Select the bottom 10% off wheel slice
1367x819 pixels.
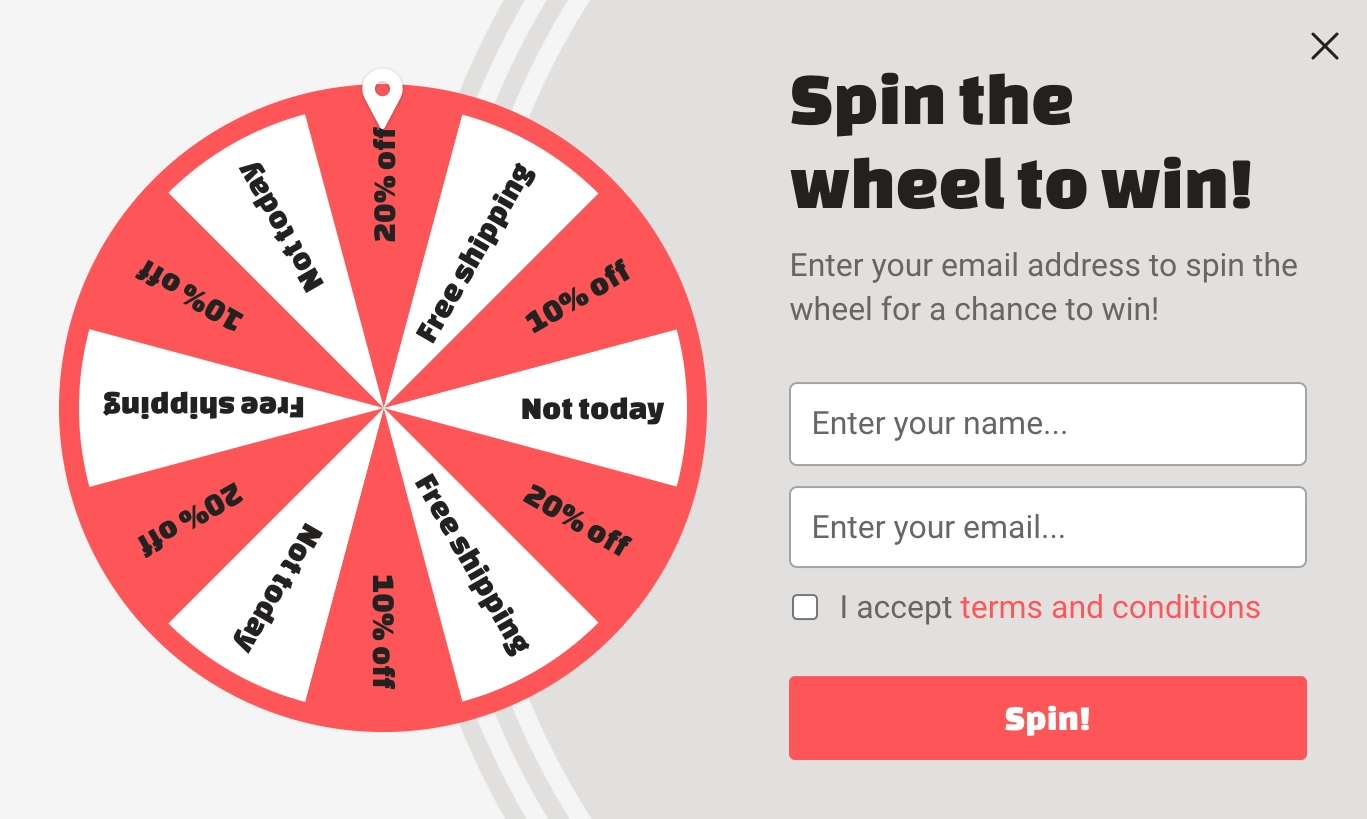click(x=384, y=631)
